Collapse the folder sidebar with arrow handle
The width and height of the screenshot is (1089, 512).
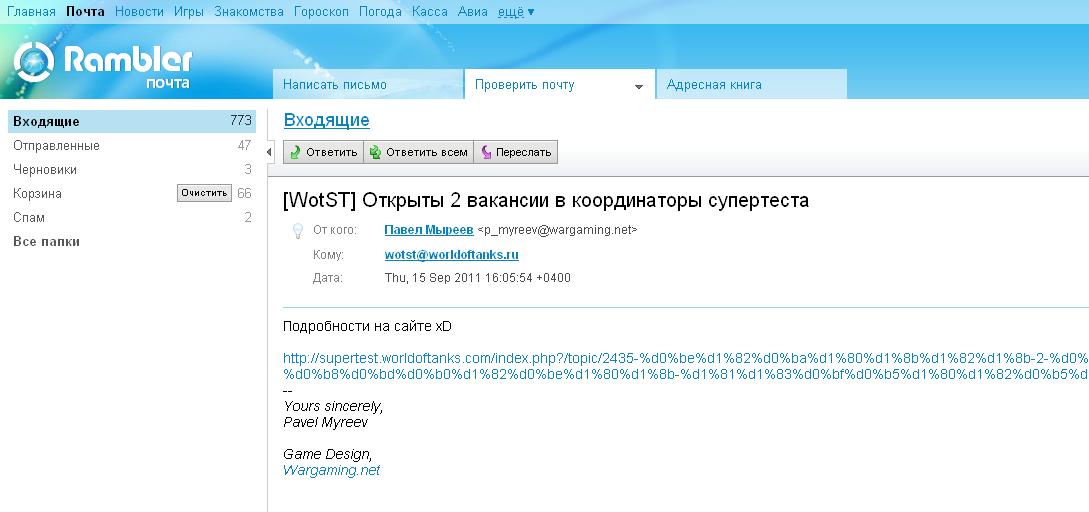[x=269, y=152]
